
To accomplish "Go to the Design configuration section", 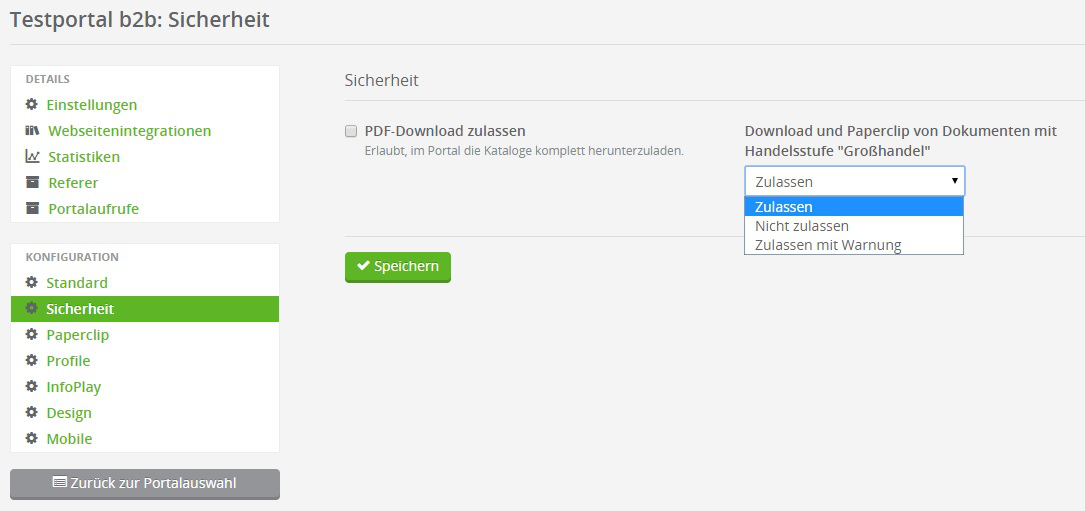I will click(x=69, y=413).
